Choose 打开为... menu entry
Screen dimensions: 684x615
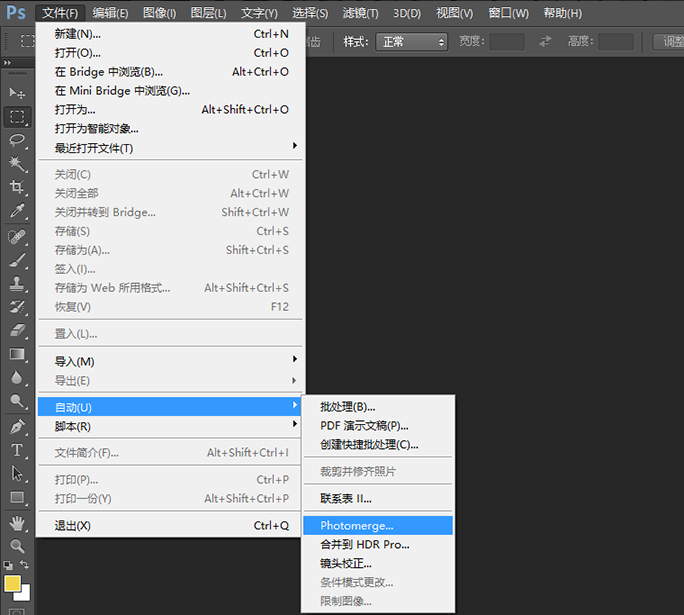pos(170,109)
